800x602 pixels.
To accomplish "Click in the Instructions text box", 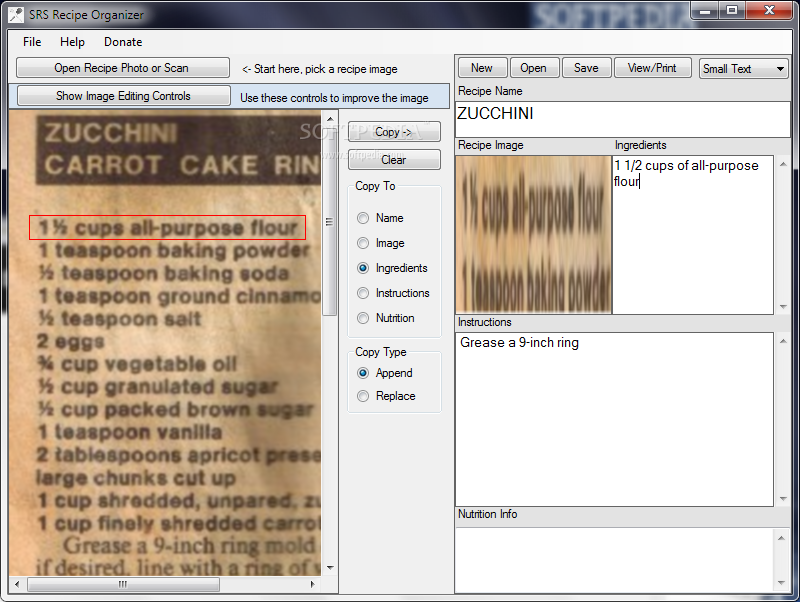I will (614, 419).
